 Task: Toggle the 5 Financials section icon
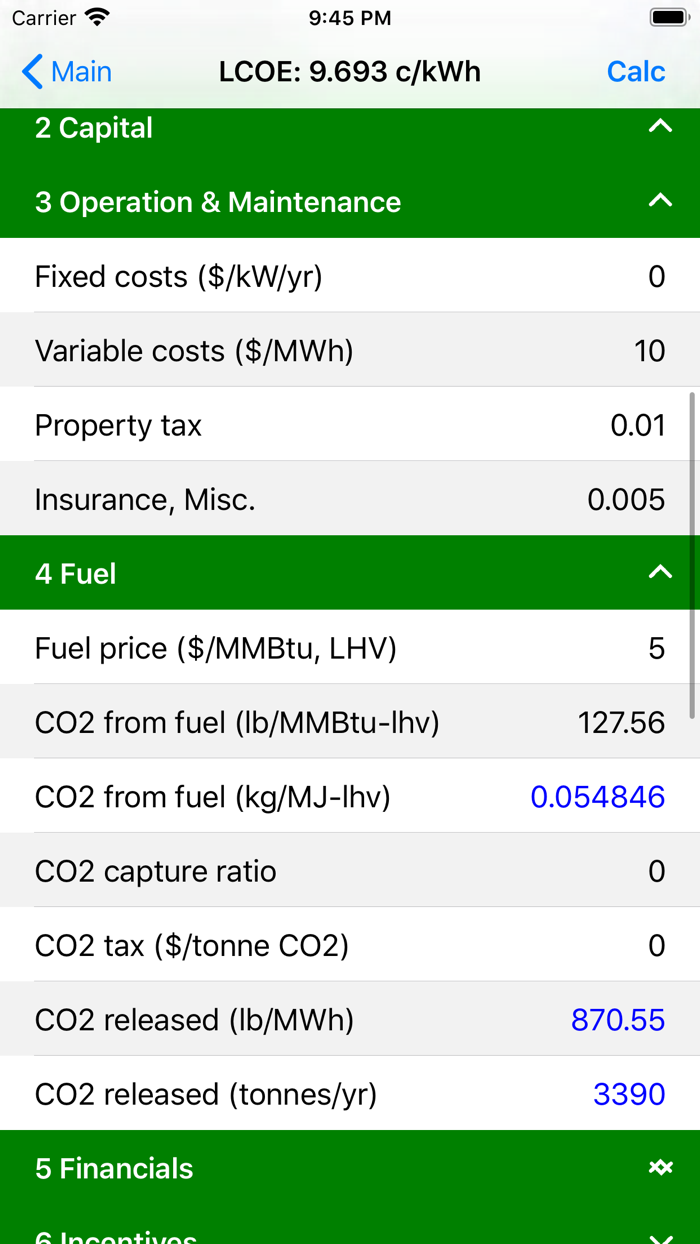click(x=660, y=1168)
